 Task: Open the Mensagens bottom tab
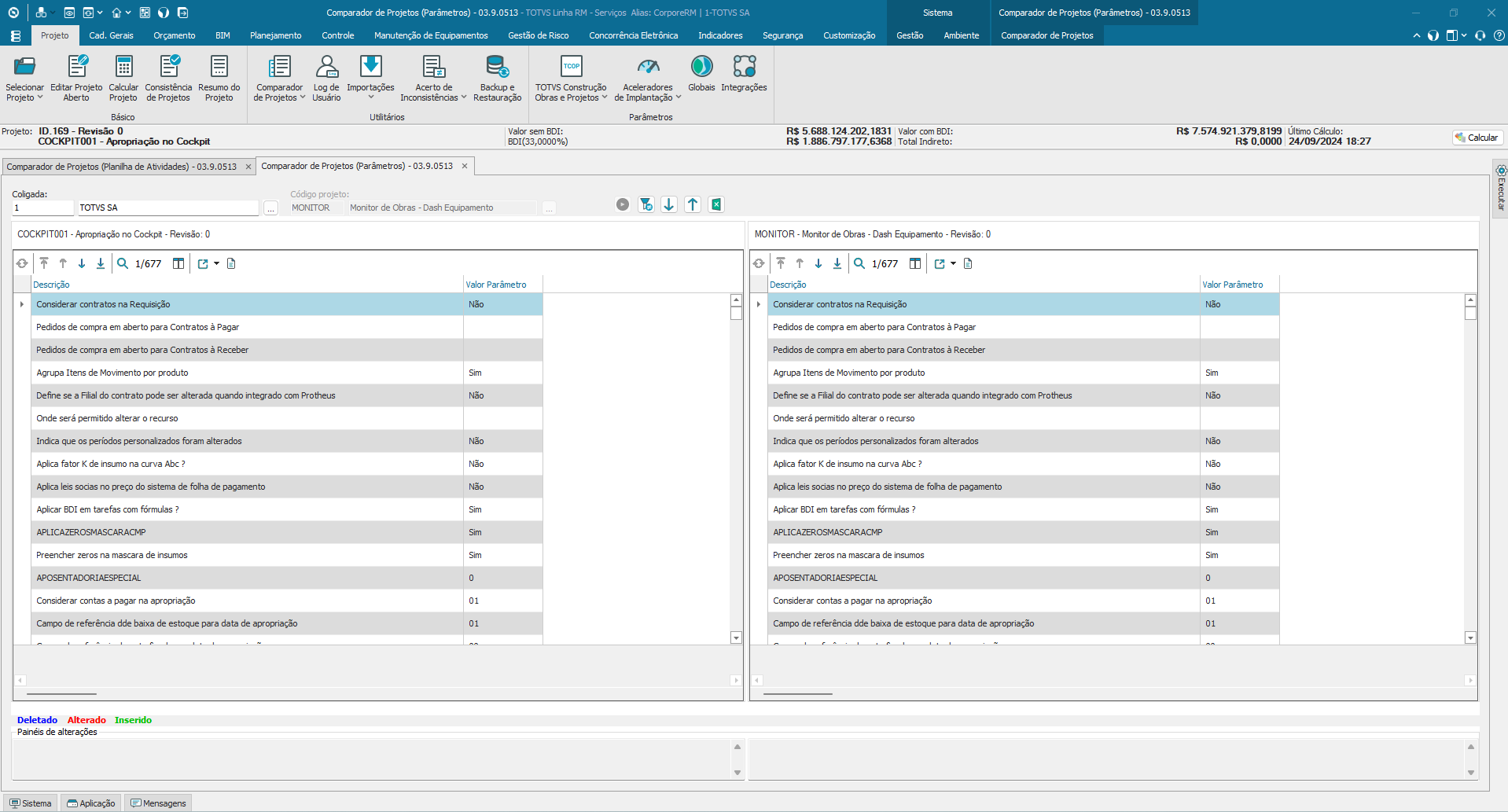click(158, 803)
